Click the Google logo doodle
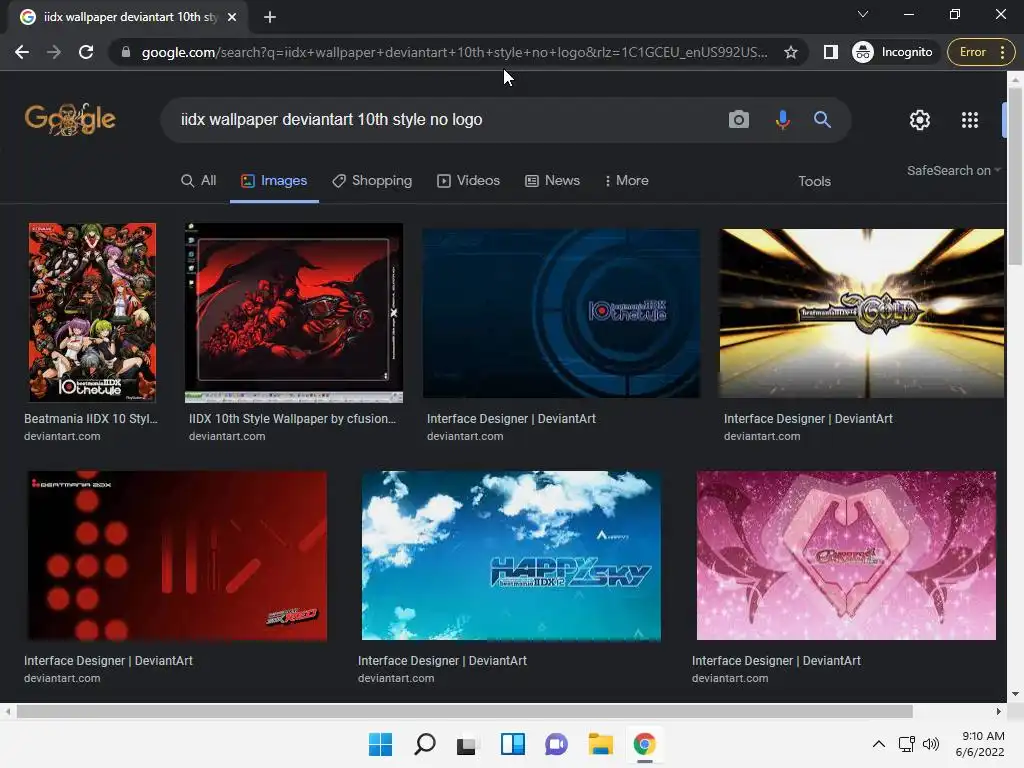This screenshot has height=768, width=1024. click(70, 120)
